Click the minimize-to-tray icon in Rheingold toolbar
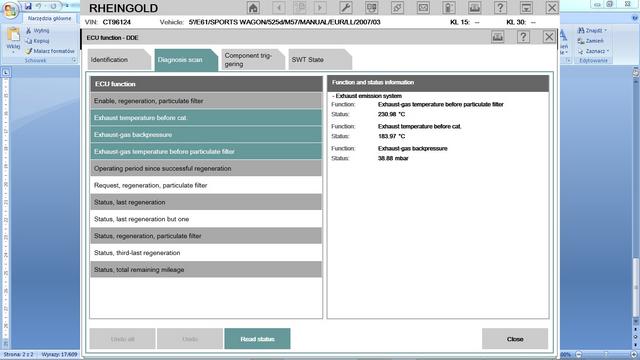 click(x=526, y=8)
